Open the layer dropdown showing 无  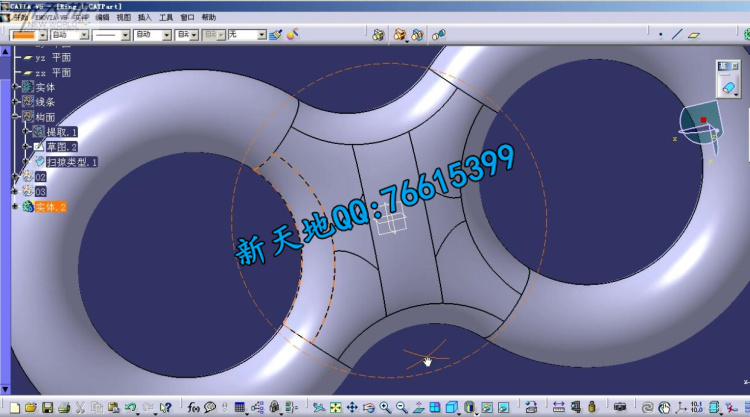click(x=261, y=35)
